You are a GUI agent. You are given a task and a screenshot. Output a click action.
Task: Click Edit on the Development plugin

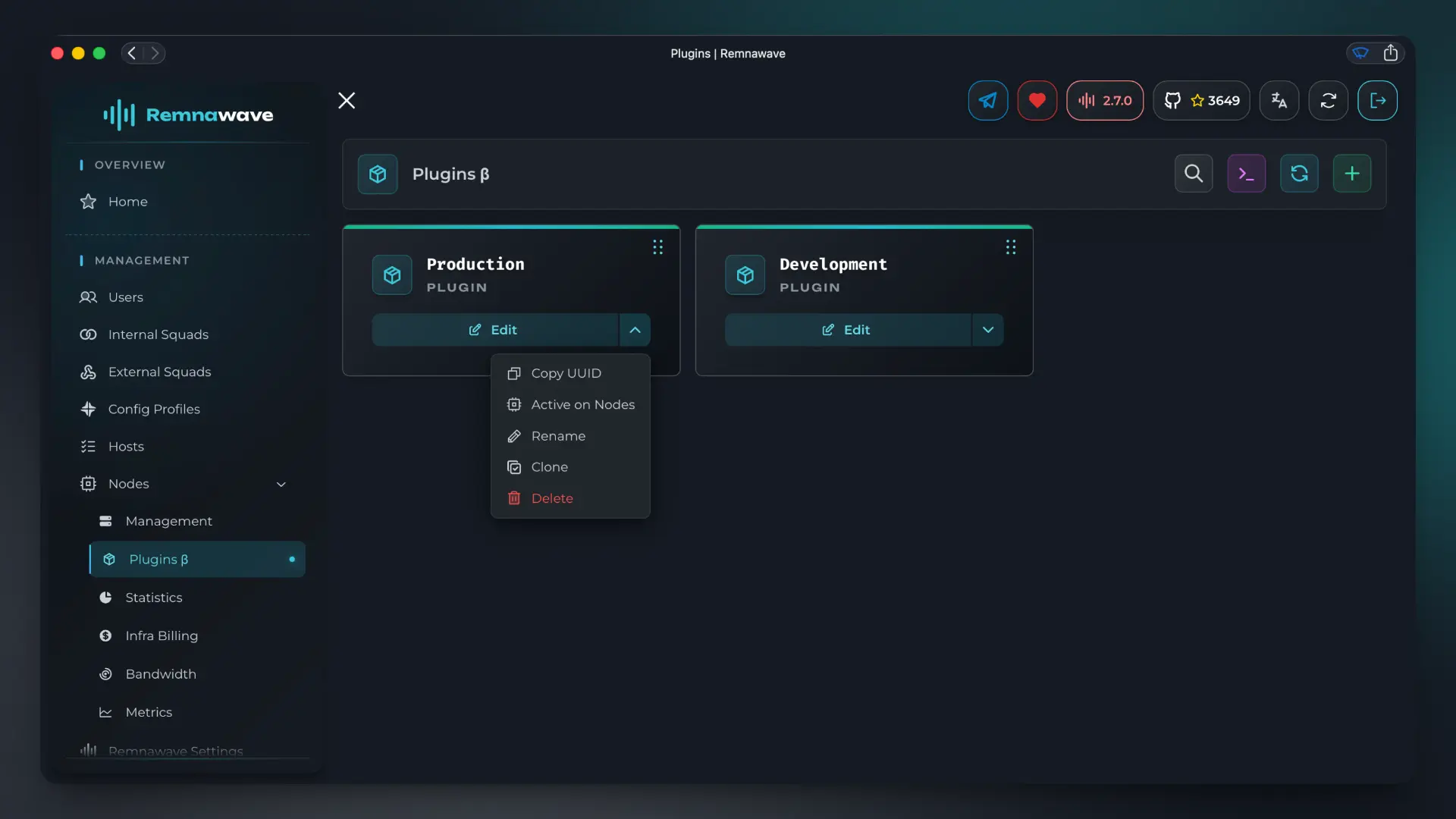pyautogui.click(x=846, y=330)
